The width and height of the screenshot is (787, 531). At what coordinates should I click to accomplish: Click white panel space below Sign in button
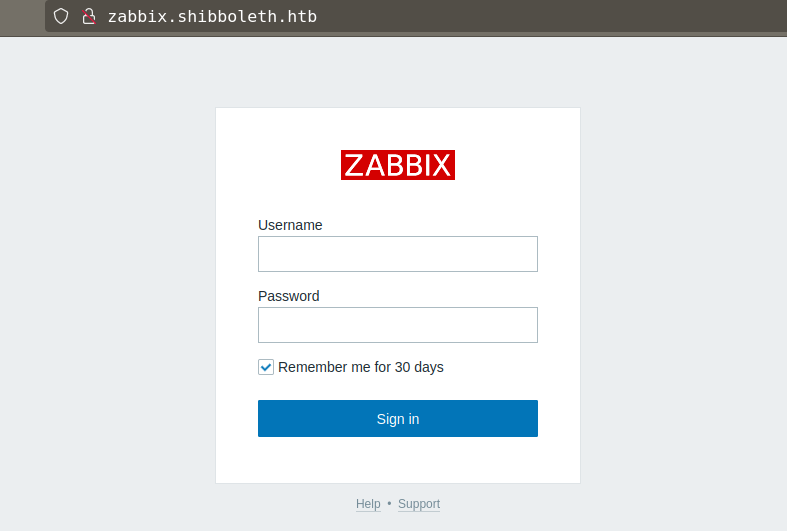[398, 460]
